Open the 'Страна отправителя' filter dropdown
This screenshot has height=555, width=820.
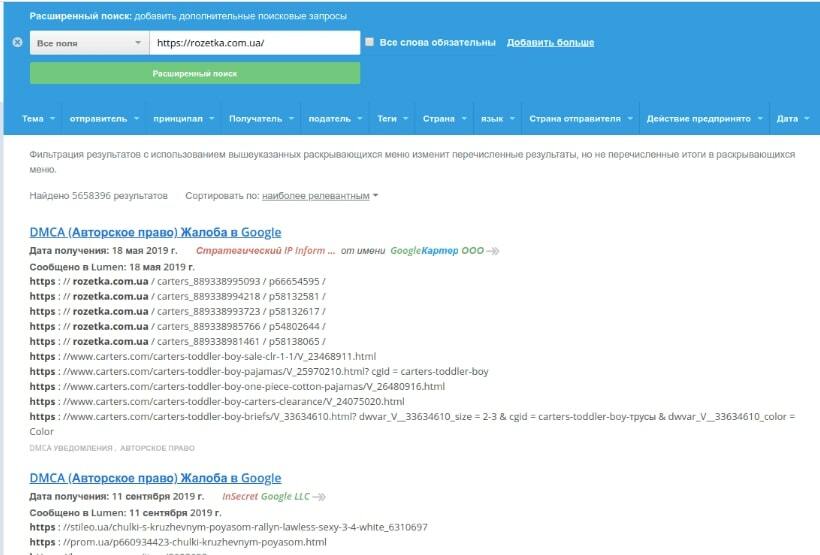click(580, 119)
